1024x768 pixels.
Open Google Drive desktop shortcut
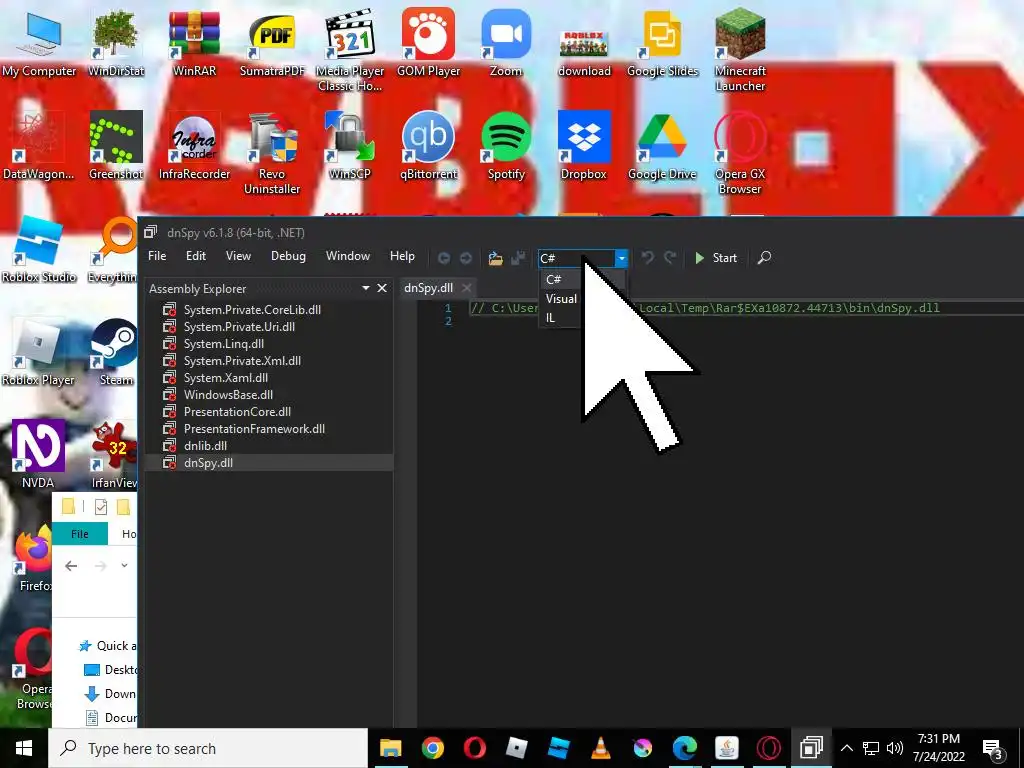(662, 146)
